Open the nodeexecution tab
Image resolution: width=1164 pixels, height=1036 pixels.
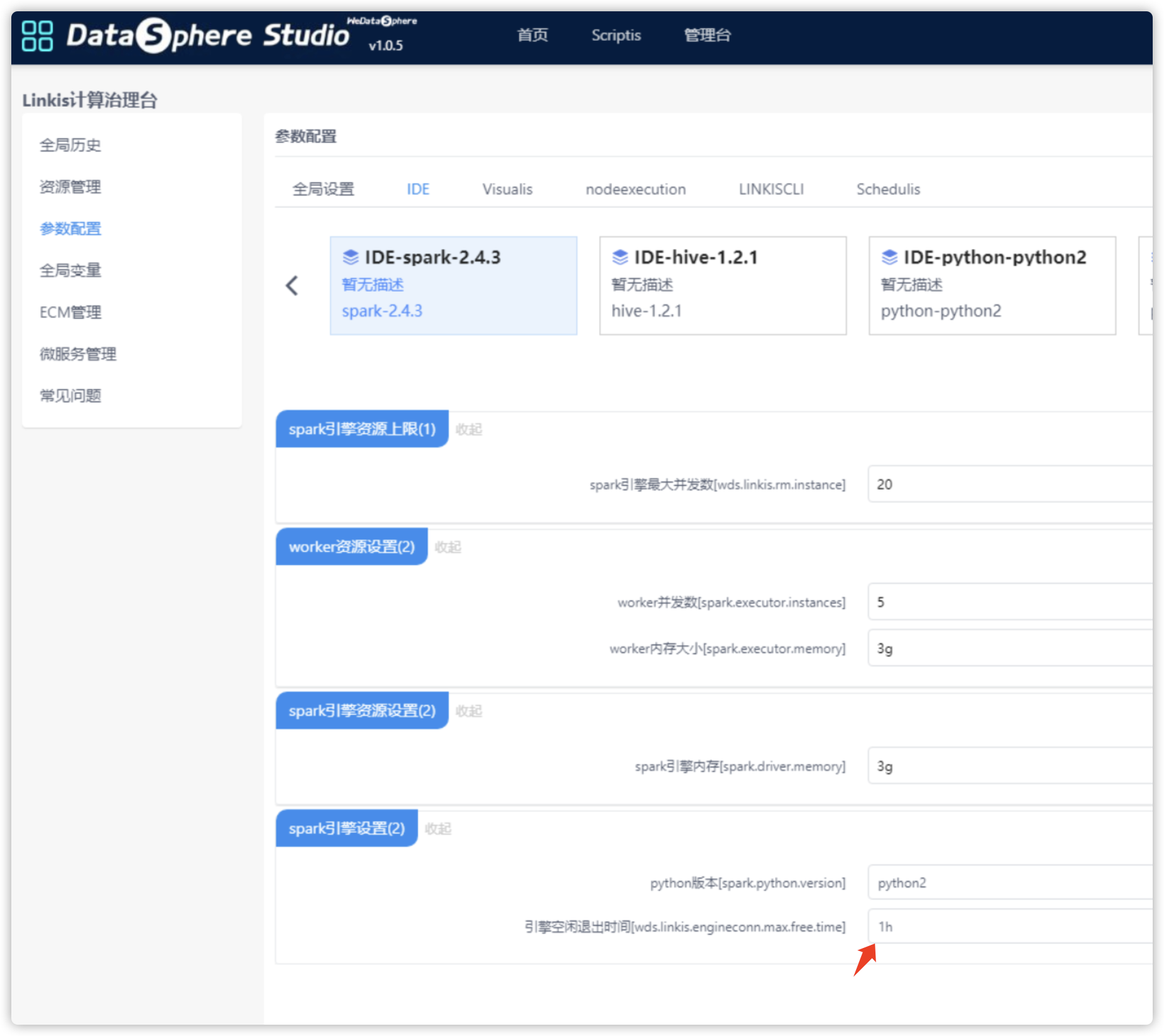tap(635, 189)
